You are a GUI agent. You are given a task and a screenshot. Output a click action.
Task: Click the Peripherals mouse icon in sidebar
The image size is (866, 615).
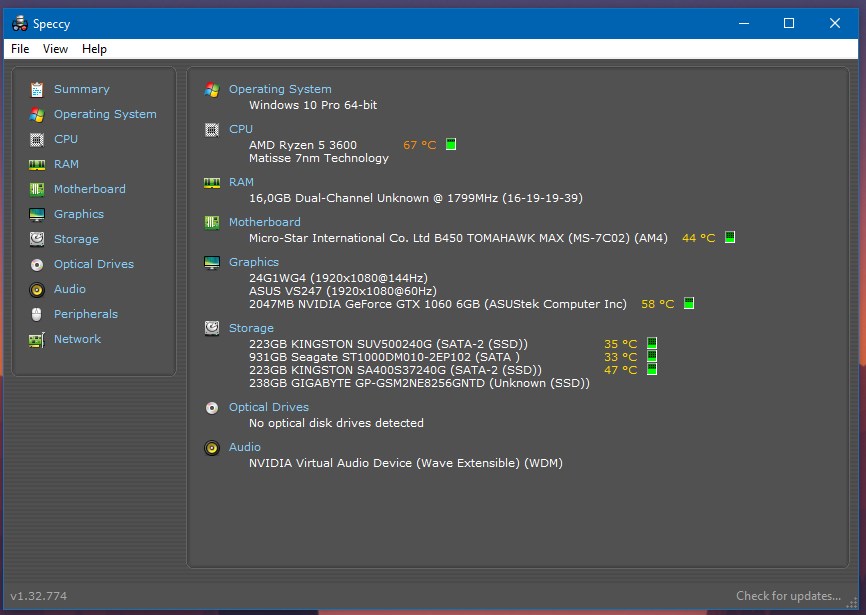coord(37,314)
